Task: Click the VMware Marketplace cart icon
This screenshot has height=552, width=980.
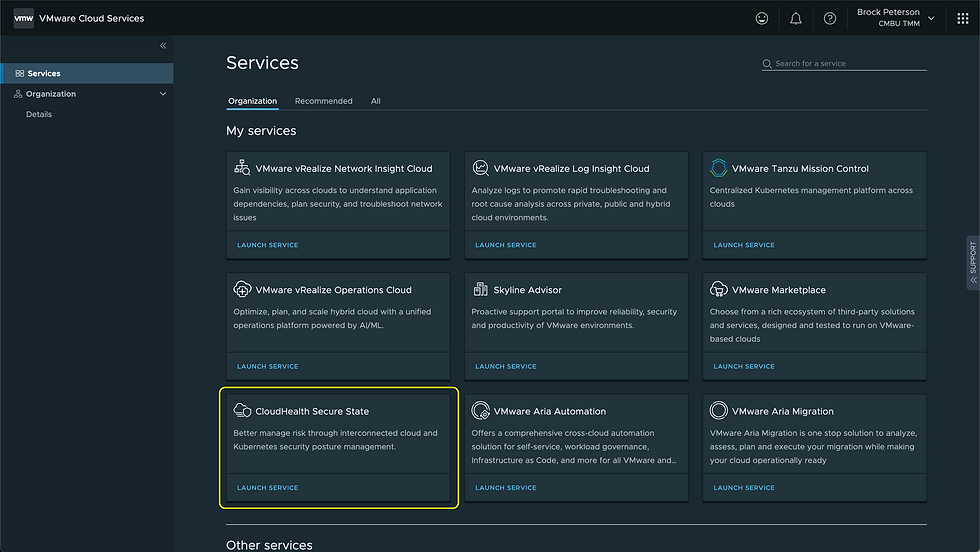Action: coord(718,289)
